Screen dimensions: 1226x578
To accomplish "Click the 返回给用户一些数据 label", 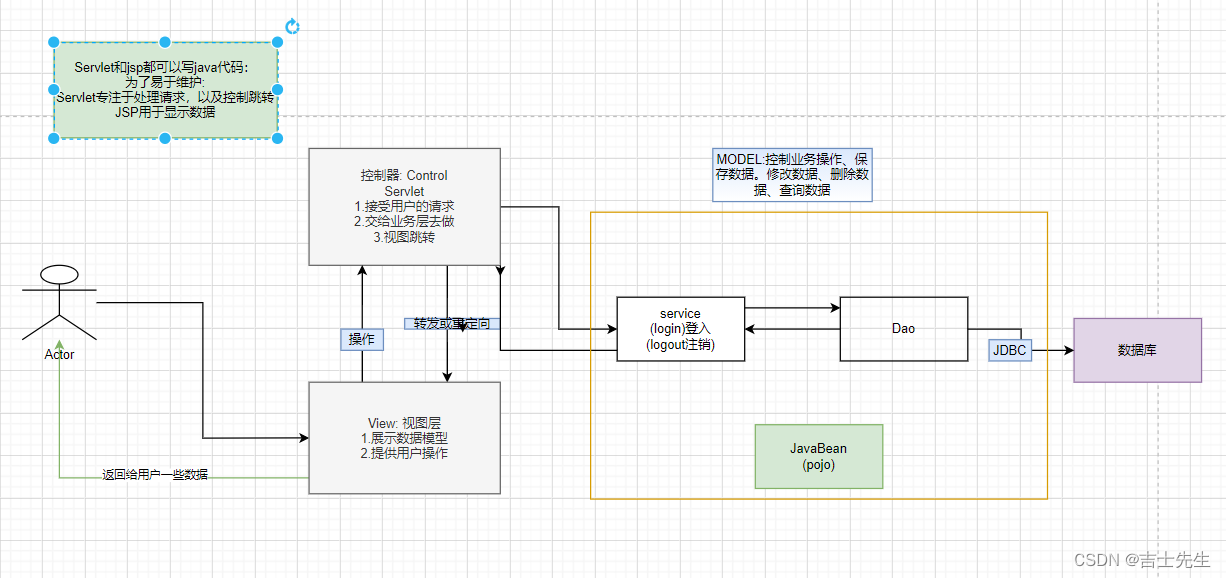I will point(155,474).
